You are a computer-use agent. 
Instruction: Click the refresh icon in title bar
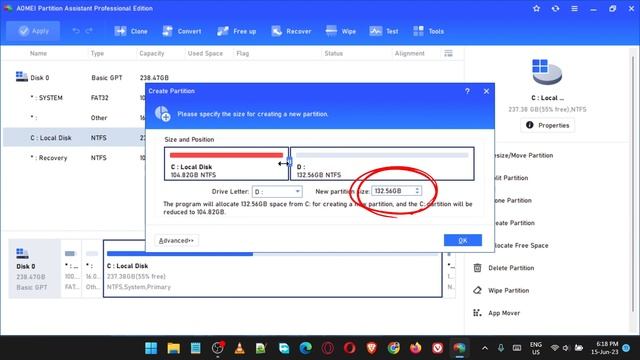556,8
